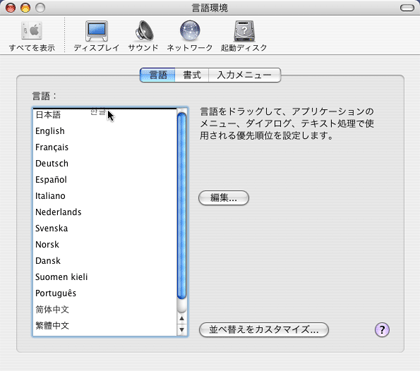The height and width of the screenshot is (371, 420).
Task: Click the 編集... button
Action: [223, 198]
